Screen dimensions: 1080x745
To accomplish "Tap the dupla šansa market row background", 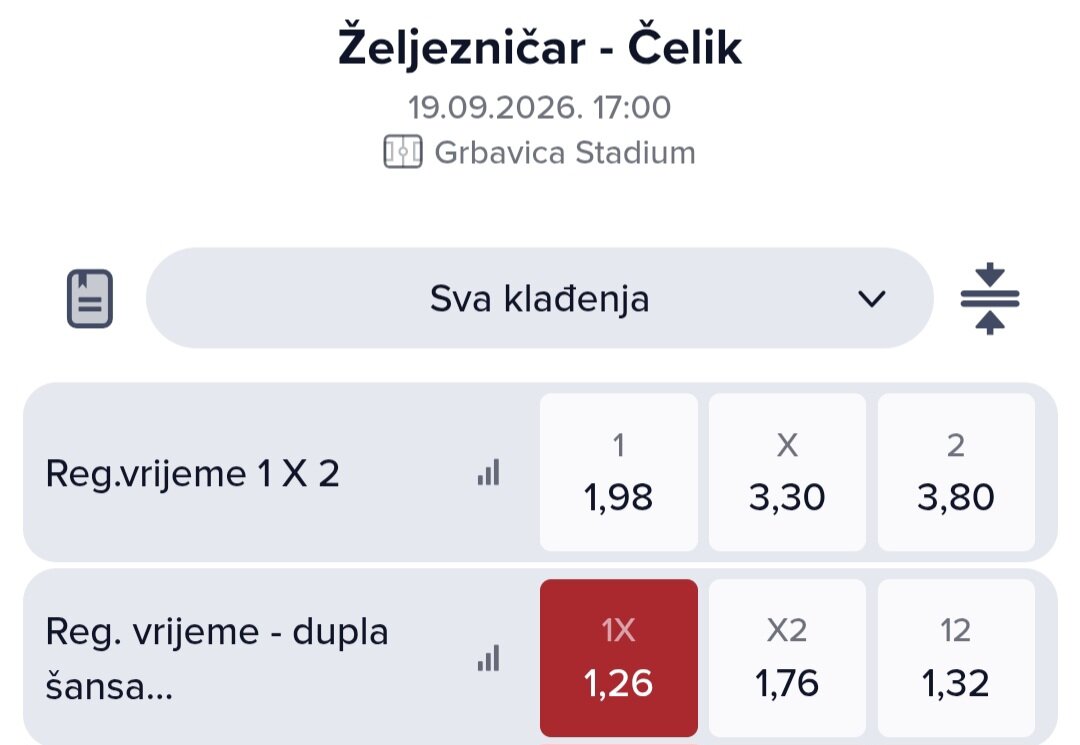I will click(539, 657).
